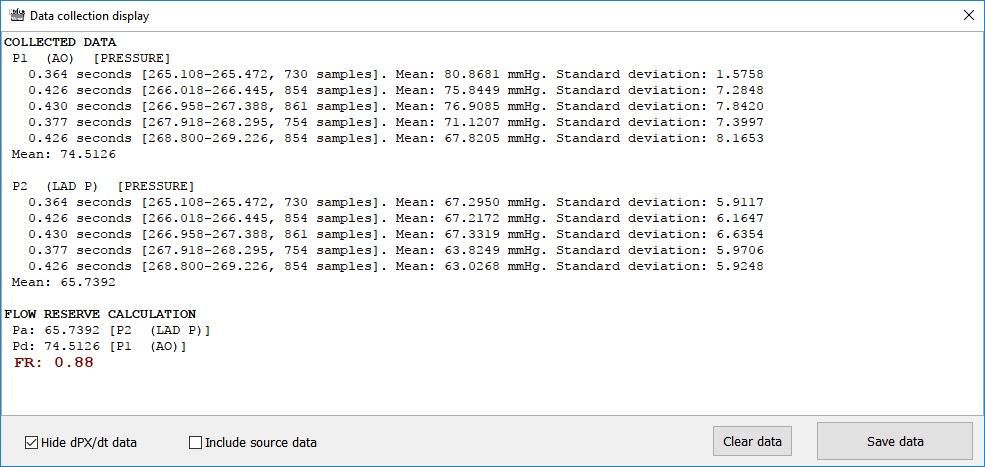Close the Data collection display window

pyautogui.click(x=969, y=16)
